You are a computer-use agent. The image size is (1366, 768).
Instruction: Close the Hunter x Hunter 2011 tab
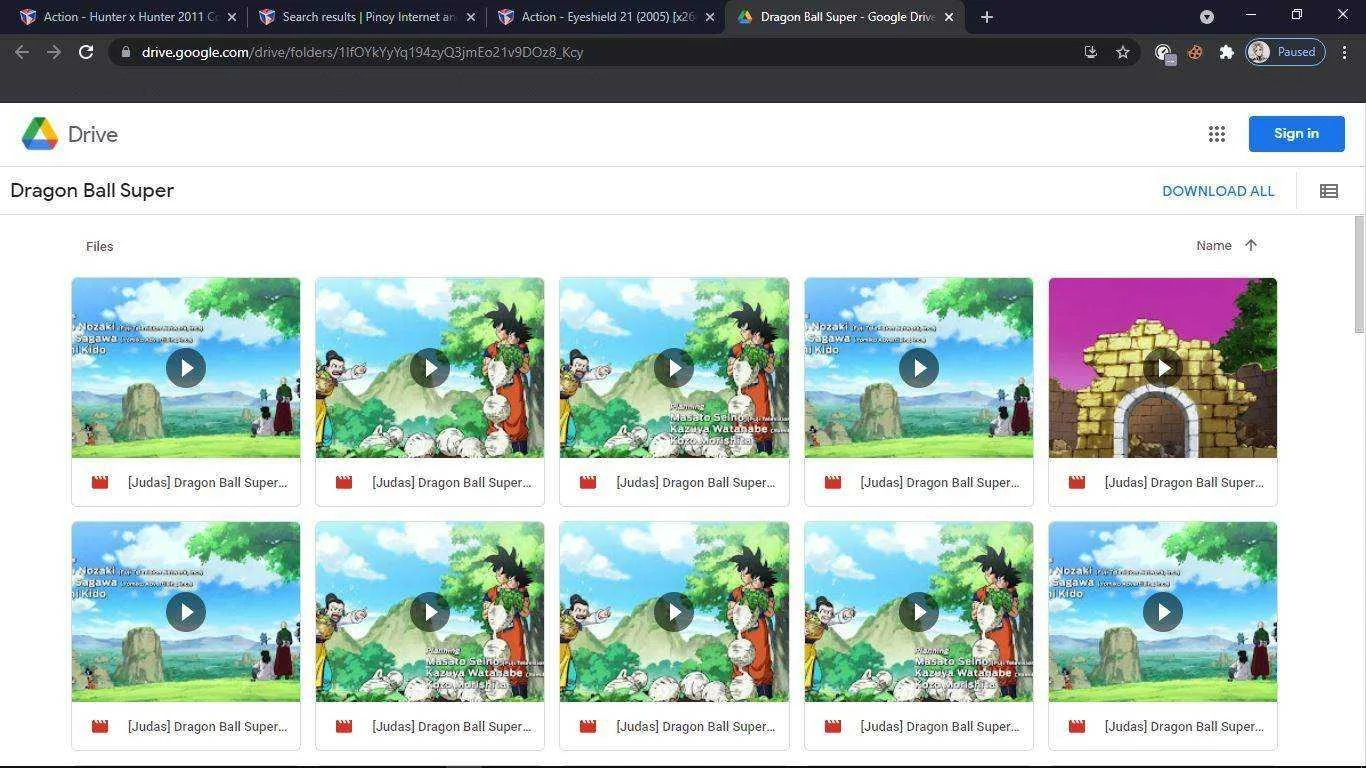pos(232,17)
